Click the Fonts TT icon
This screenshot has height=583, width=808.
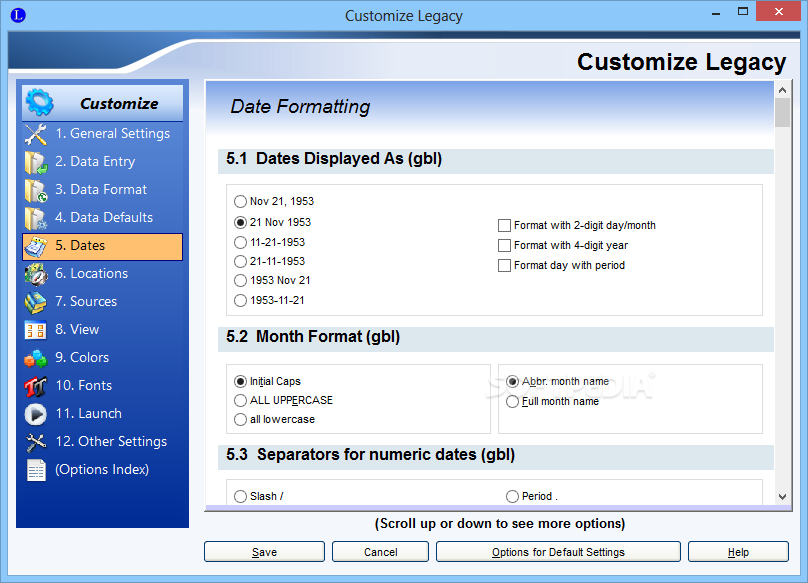click(x=36, y=386)
